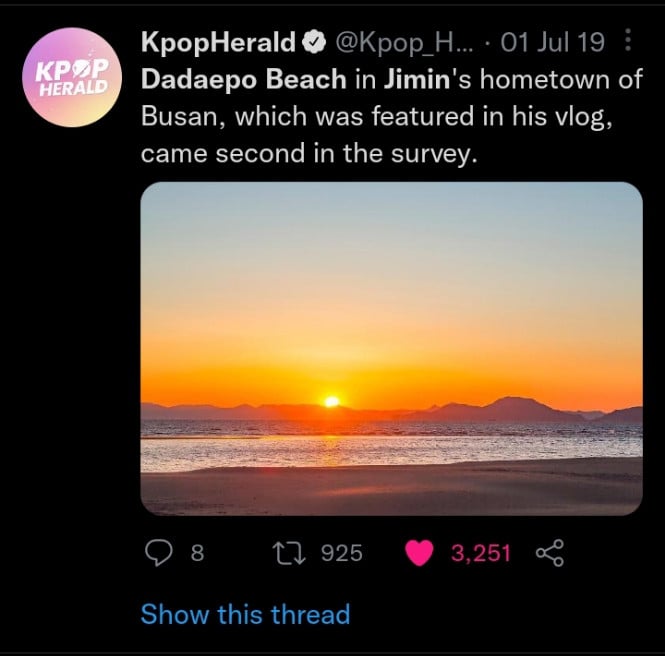
Task: Click the 3,251 likes count
Action: (x=481, y=553)
